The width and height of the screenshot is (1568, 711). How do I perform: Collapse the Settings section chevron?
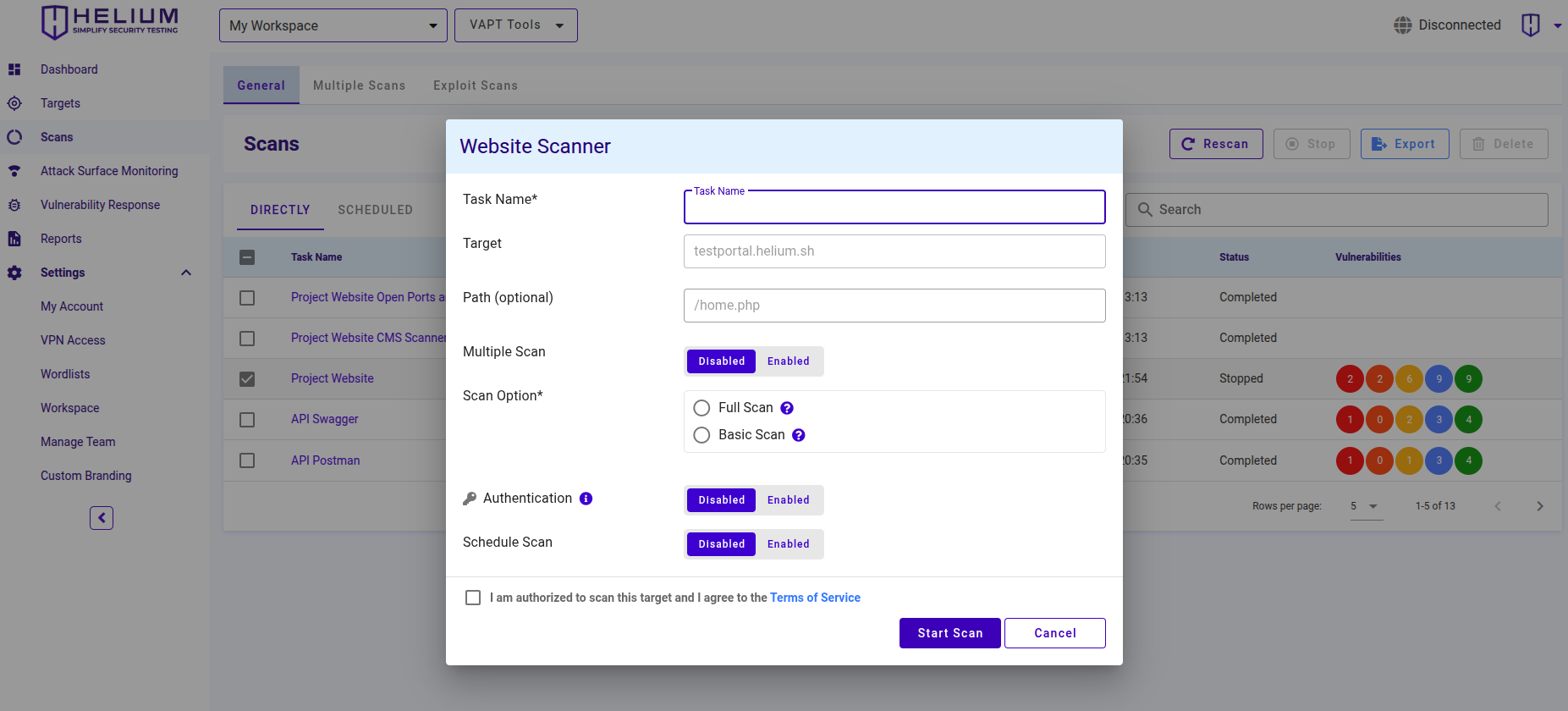coord(186,273)
